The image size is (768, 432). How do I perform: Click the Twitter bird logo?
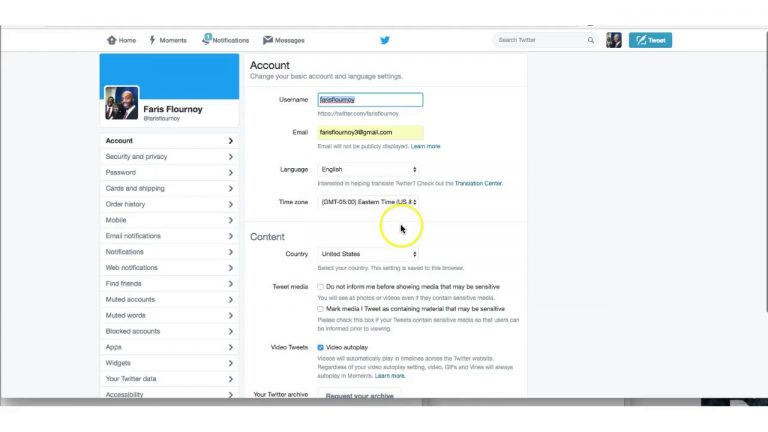coord(385,40)
